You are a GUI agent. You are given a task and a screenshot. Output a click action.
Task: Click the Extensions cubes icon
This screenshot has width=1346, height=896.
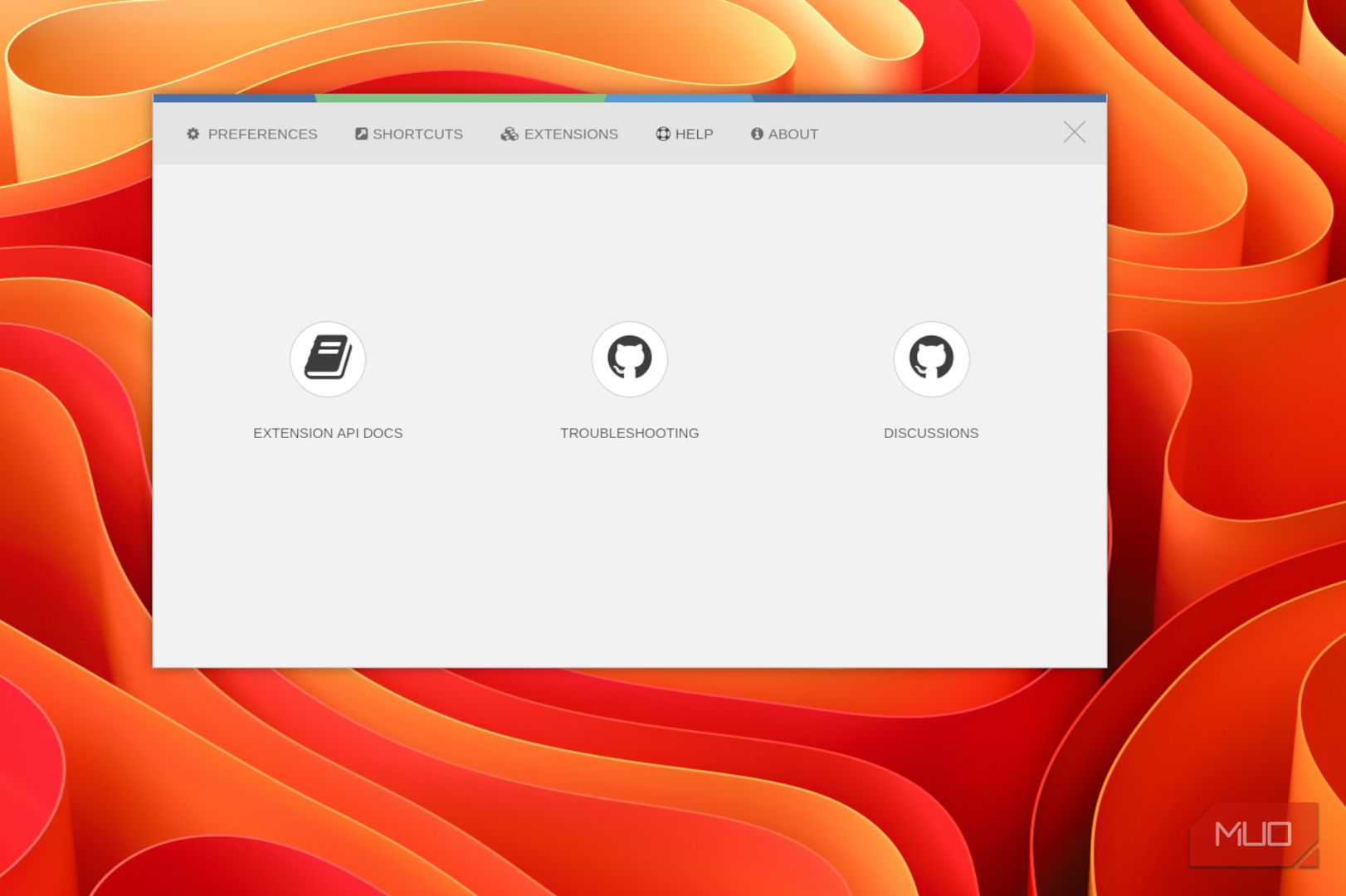tap(510, 134)
